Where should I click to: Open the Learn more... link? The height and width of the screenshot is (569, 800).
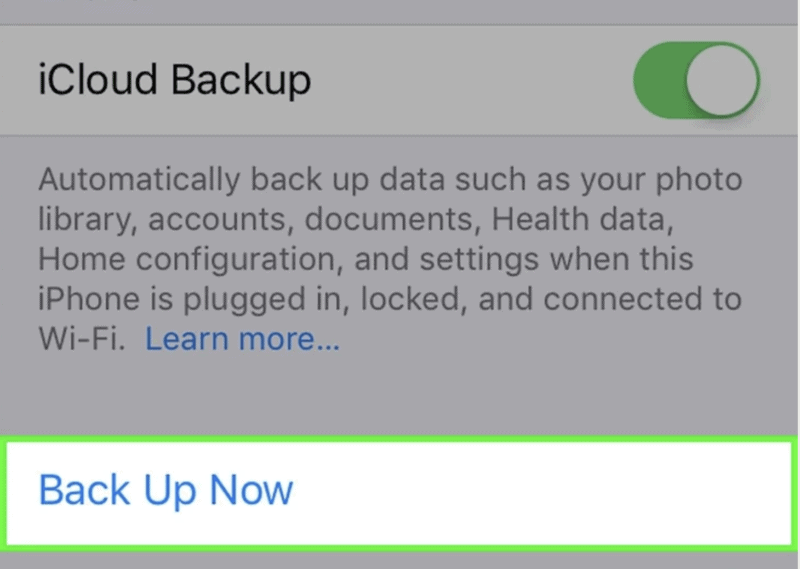[243, 340]
